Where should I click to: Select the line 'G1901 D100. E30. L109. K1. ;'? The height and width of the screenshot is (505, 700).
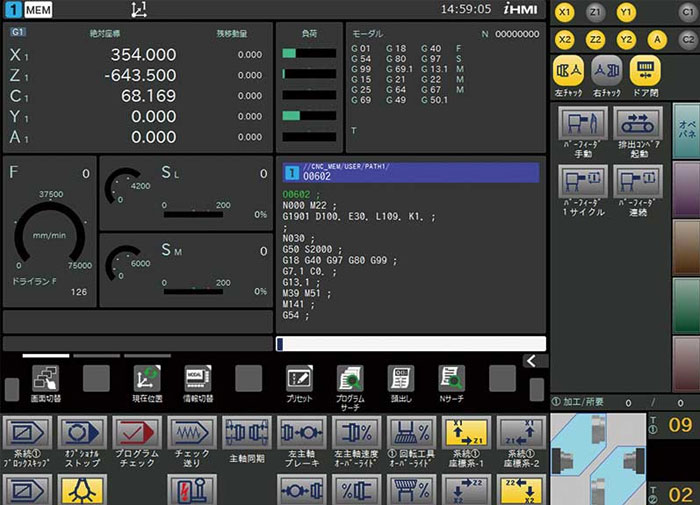click(x=358, y=217)
